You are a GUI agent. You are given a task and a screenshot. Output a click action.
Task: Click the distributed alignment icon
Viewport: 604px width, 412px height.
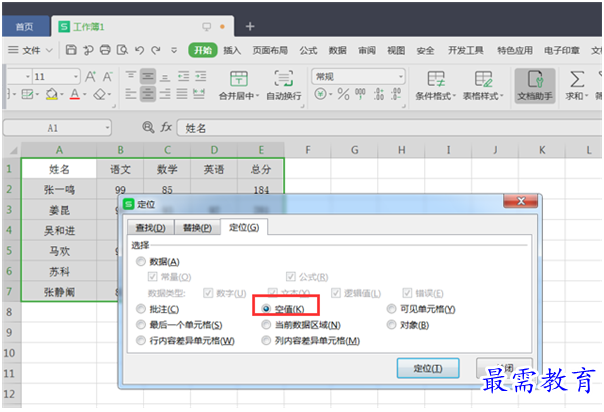(199, 94)
